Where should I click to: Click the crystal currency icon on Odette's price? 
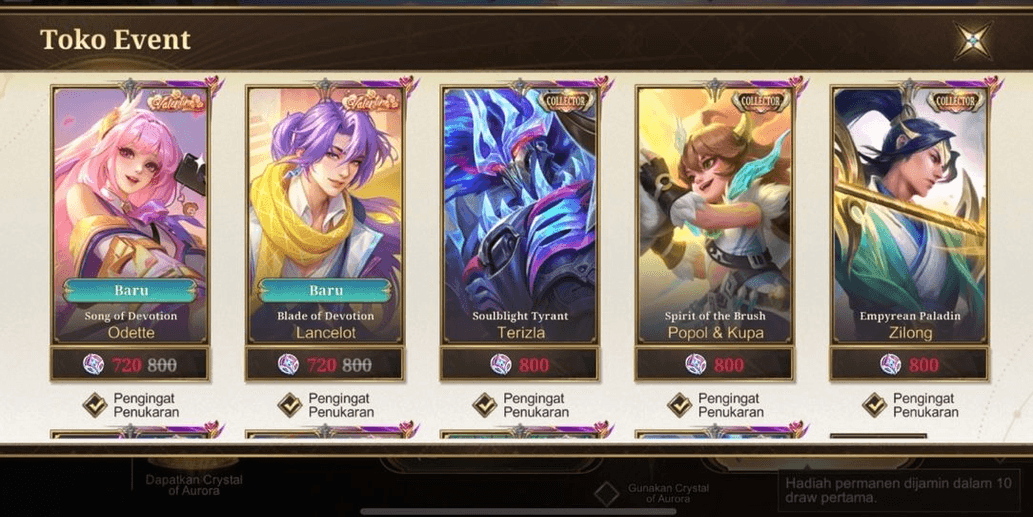pyautogui.click(x=94, y=364)
